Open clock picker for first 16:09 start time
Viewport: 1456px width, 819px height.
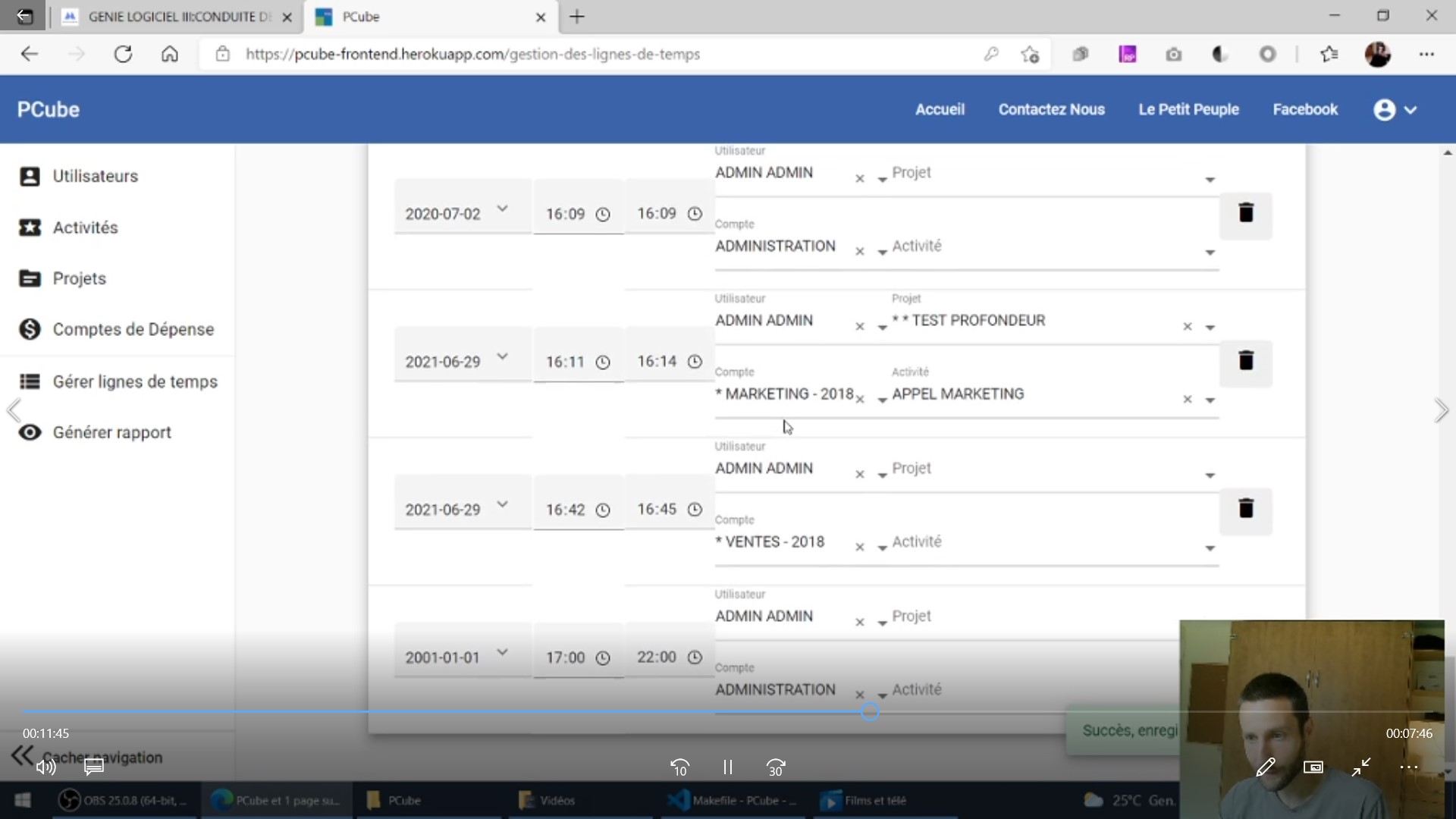pyautogui.click(x=603, y=215)
